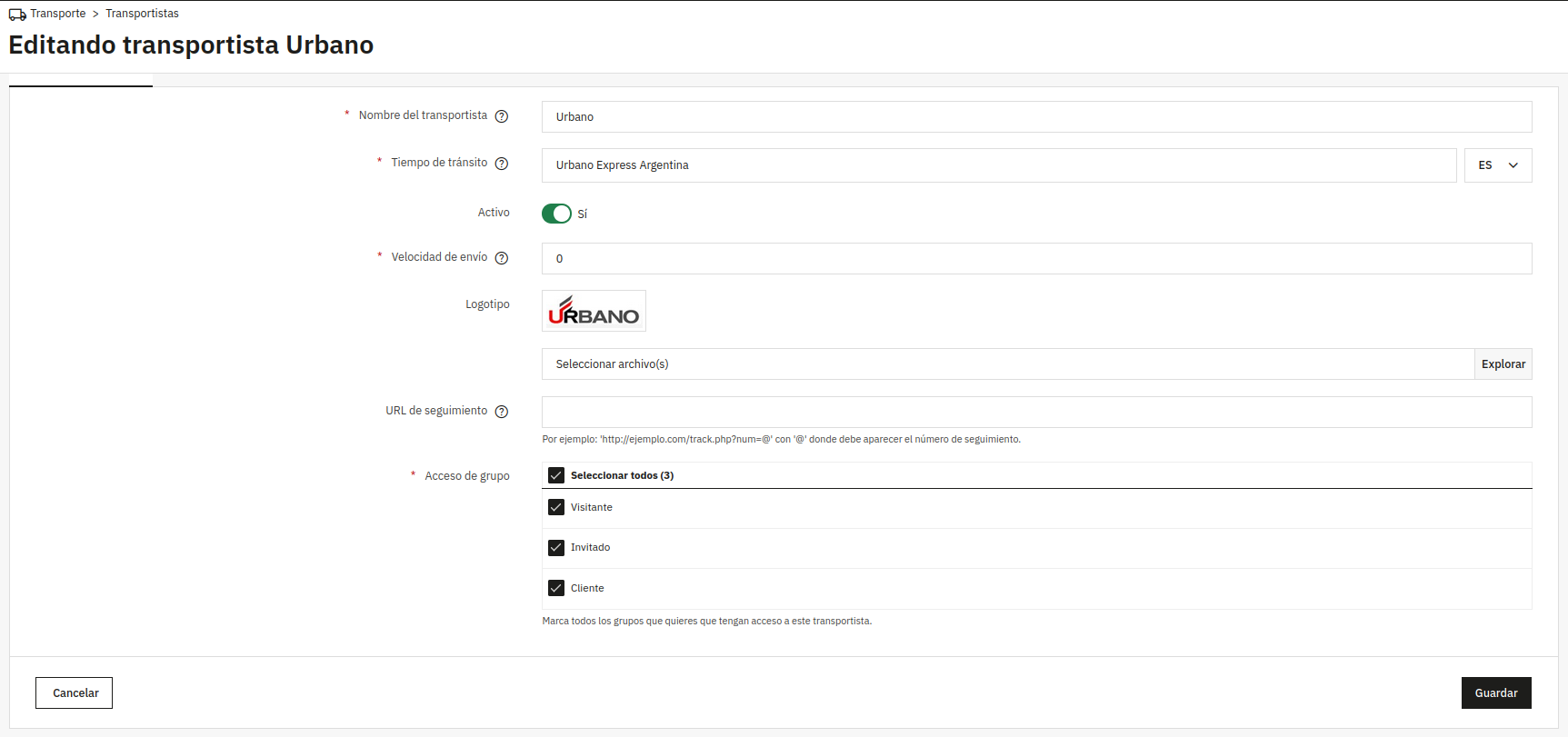This screenshot has width=1568, height=737.
Task: Click the help icon next to URL de seguimiento
Action: (501, 412)
